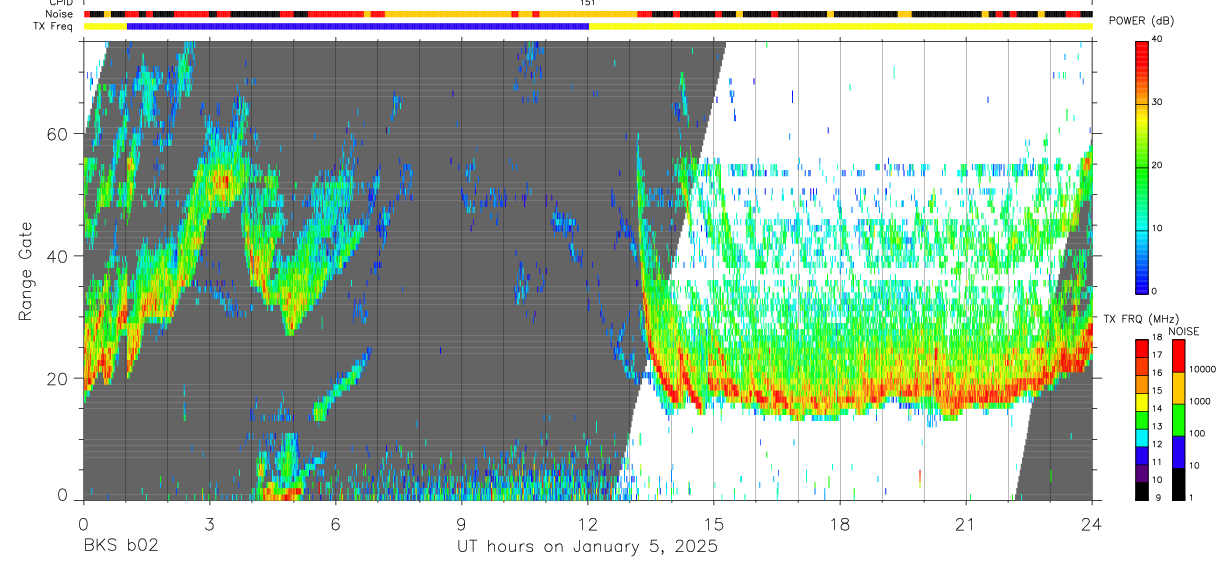
Task: Click the 100 label on noise legend
Action: tap(1197, 434)
